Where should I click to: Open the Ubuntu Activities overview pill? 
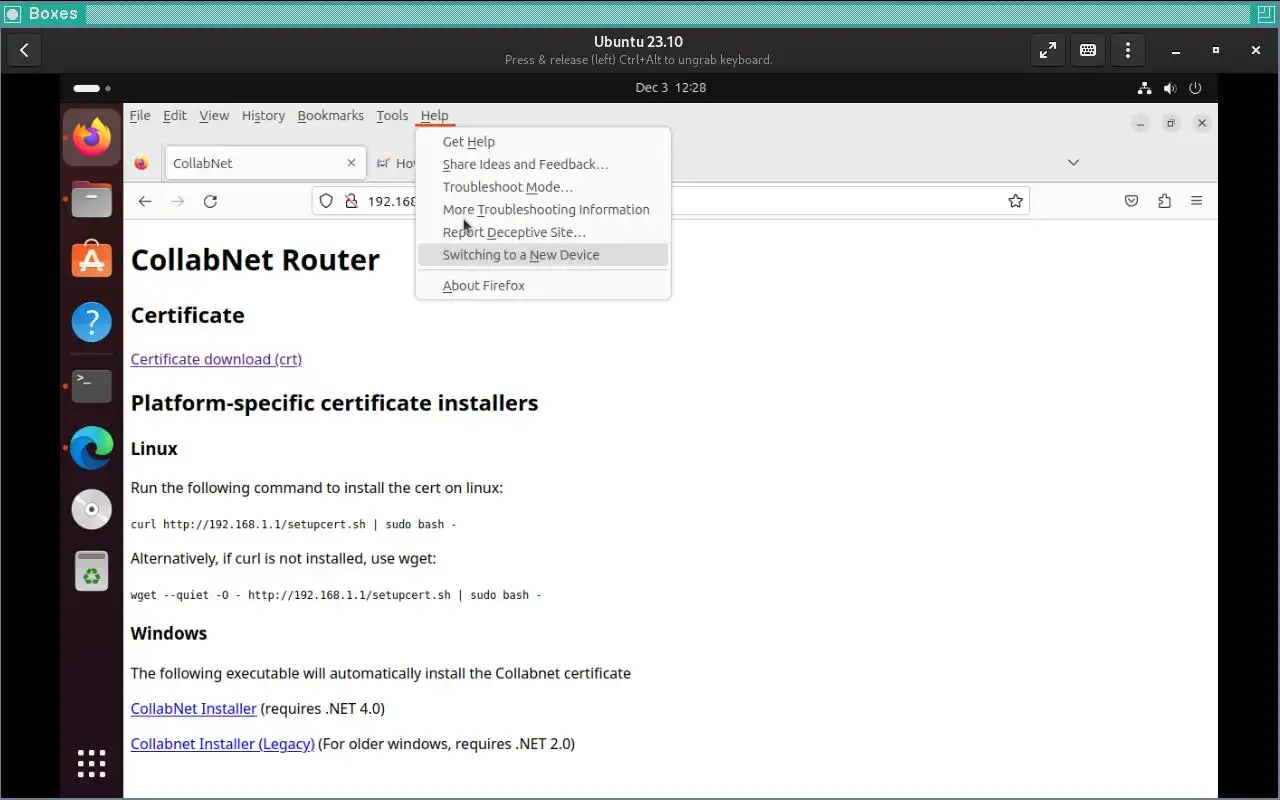click(91, 88)
